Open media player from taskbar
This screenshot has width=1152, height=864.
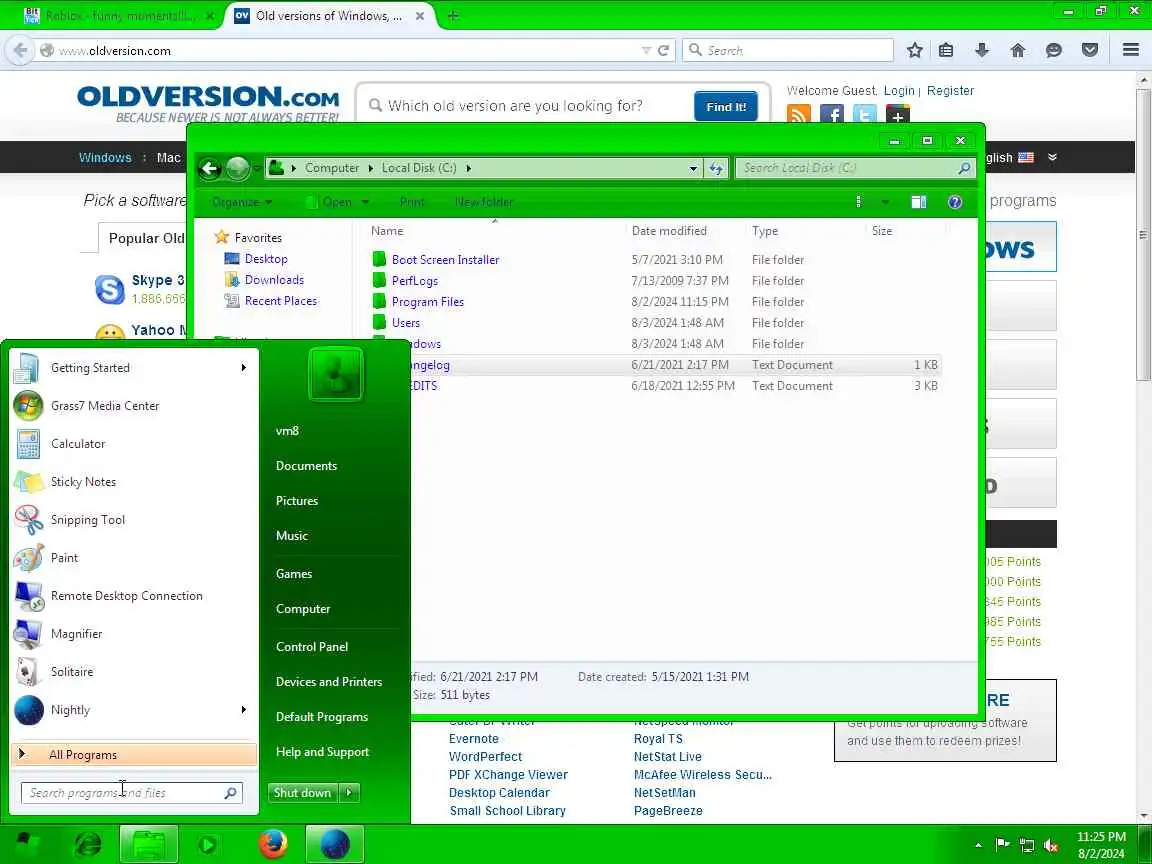tap(207, 845)
